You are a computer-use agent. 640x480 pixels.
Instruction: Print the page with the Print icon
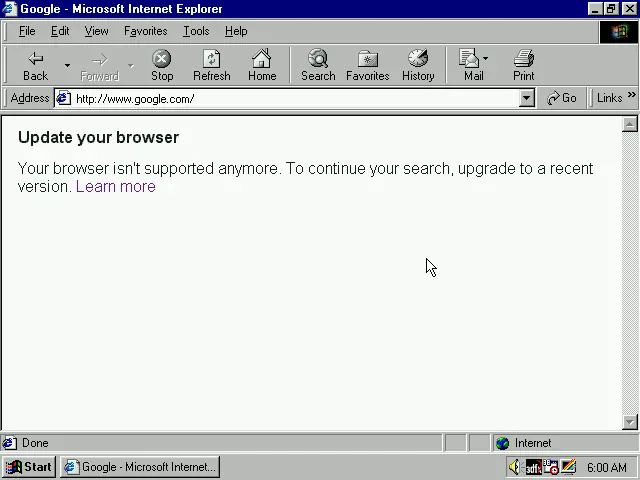[524, 65]
